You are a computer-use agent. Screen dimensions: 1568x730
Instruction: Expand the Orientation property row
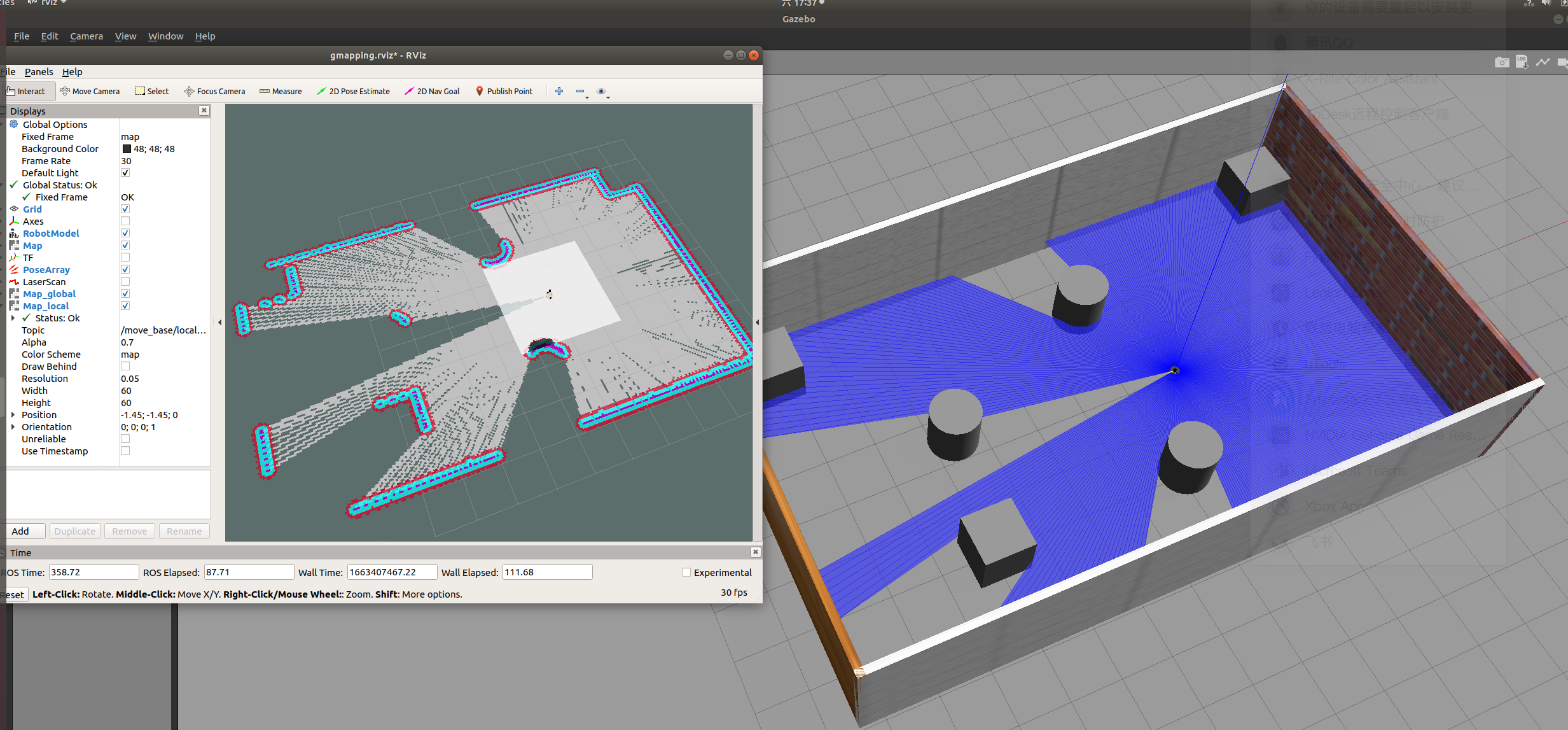tap(13, 426)
